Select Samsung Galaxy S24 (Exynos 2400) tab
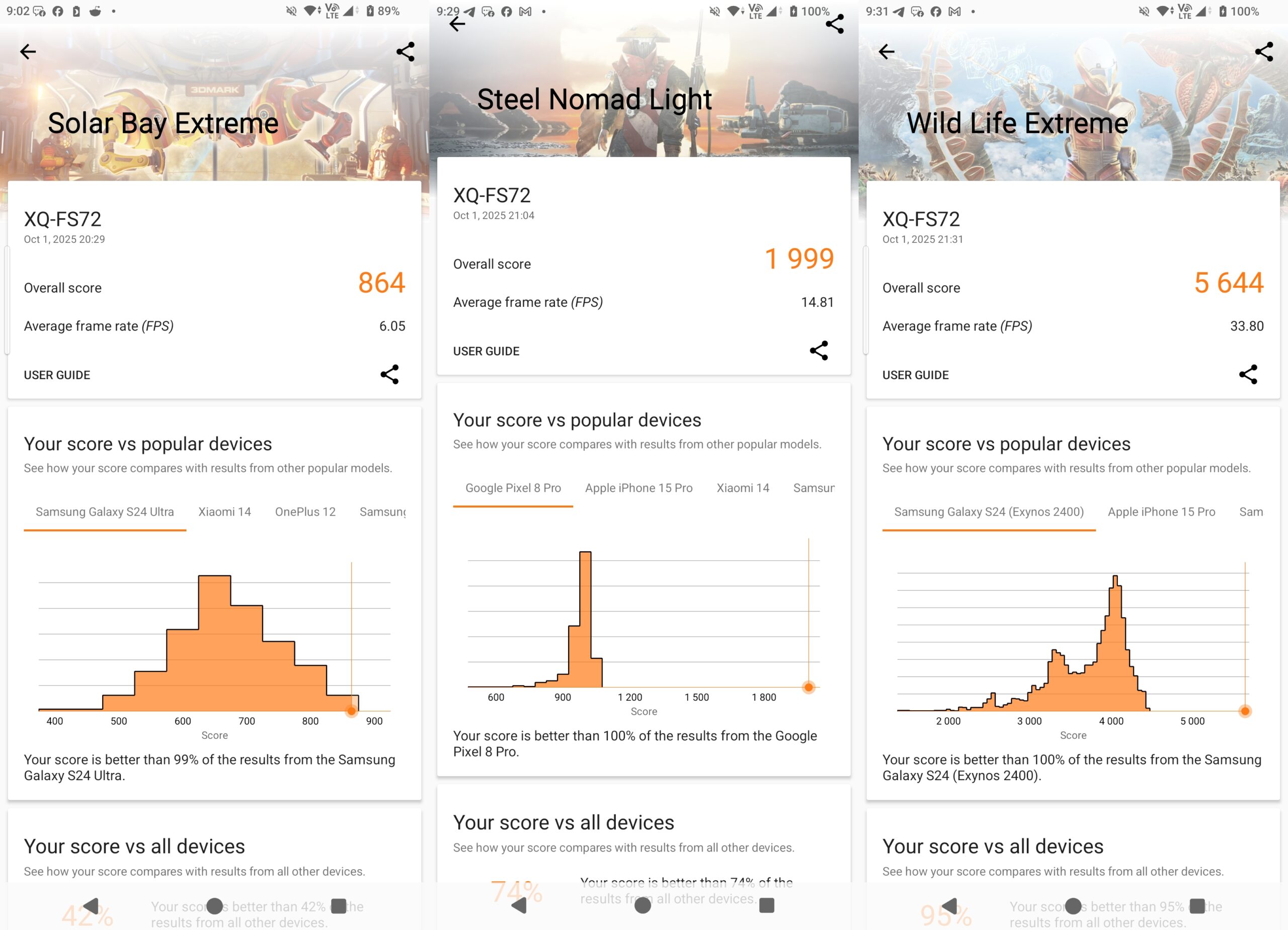 pyautogui.click(x=989, y=512)
